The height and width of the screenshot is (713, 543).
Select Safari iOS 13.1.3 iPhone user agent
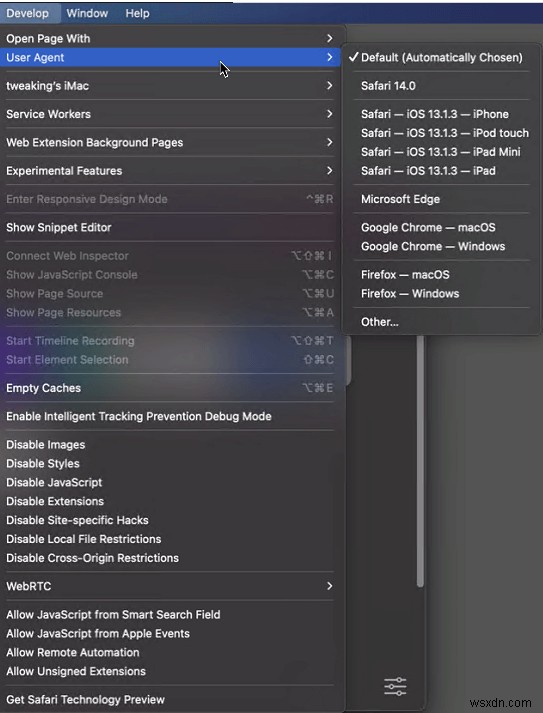coord(441,114)
